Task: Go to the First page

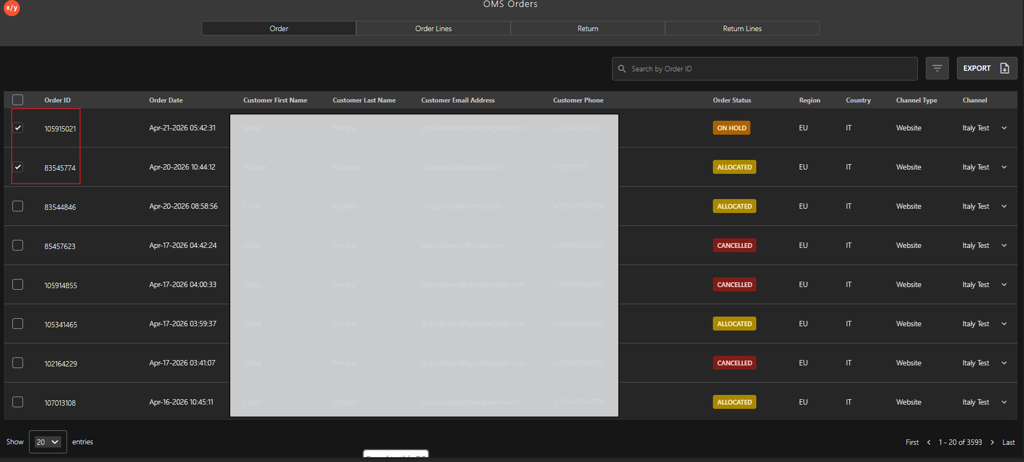Action: (x=912, y=442)
